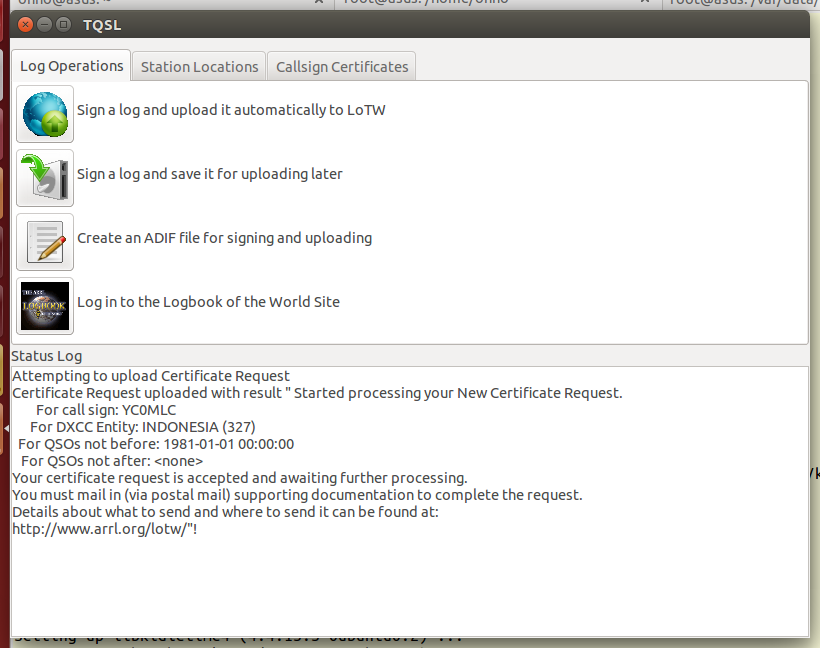Click the Logbook of the World logo icon

coord(45,306)
